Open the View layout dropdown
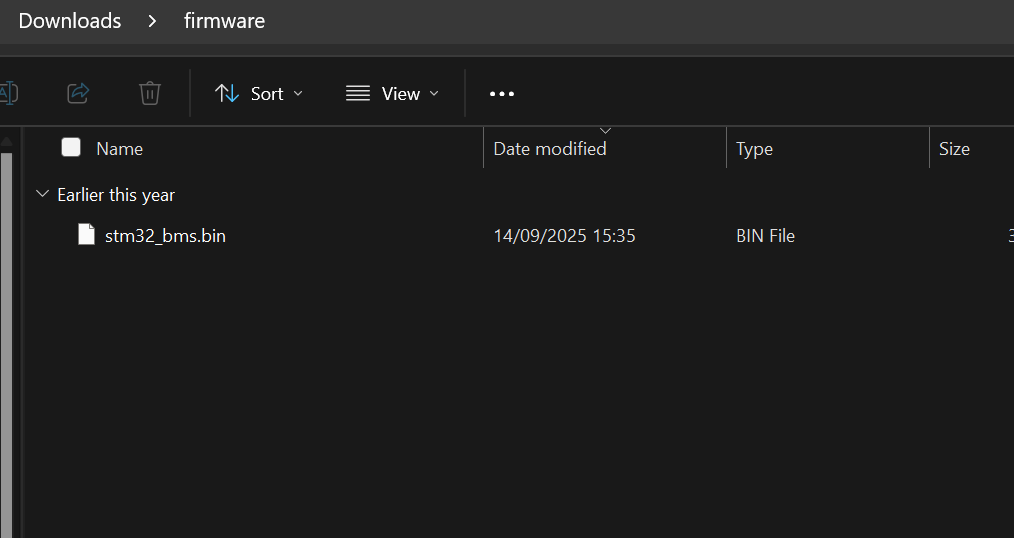 point(392,93)
